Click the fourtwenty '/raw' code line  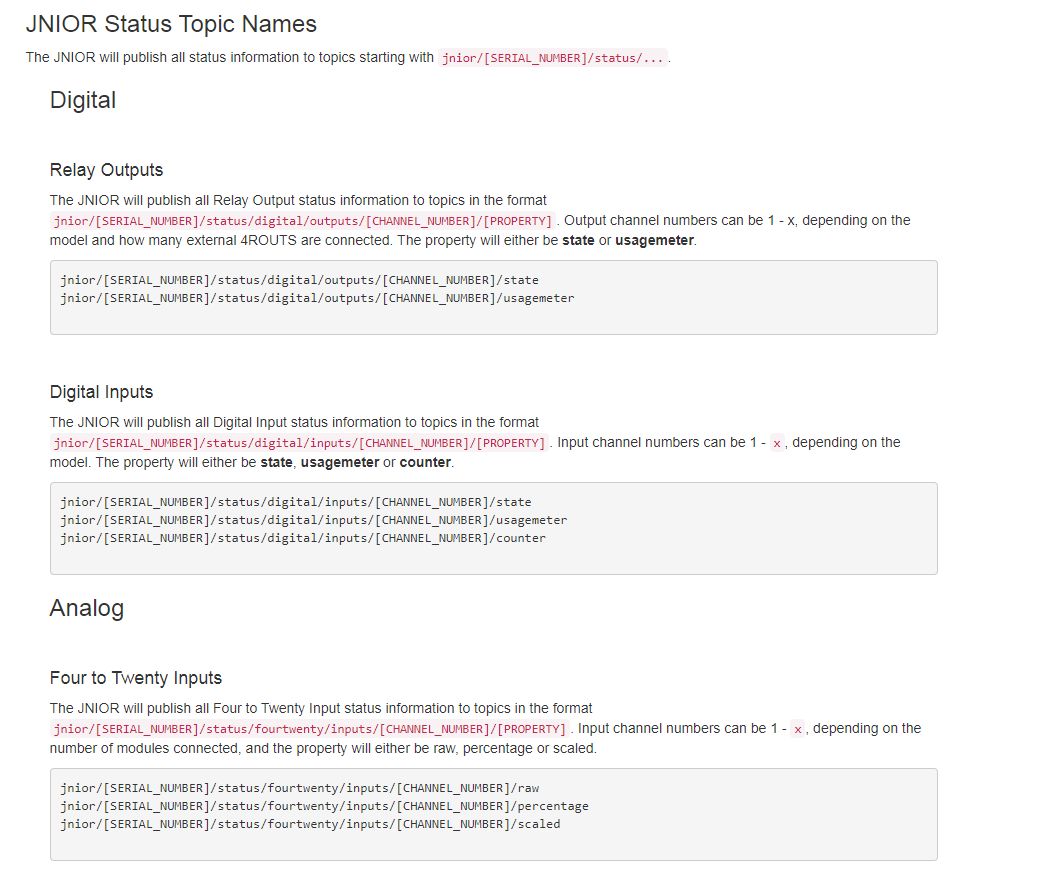pyautogui.click(x=300, y=788)
